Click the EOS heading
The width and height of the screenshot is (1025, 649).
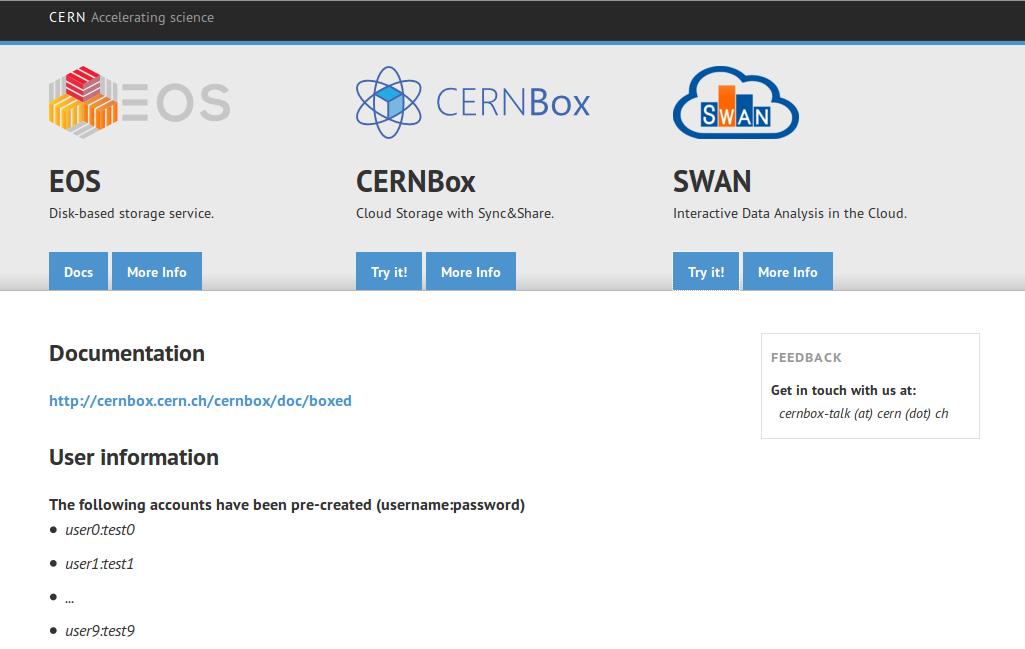[75, 181]
